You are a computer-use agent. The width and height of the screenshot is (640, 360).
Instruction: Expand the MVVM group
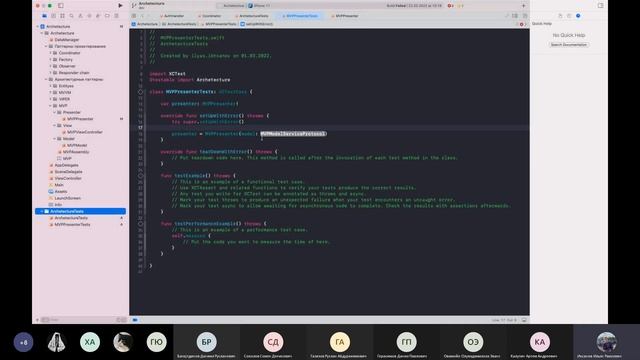50,93
